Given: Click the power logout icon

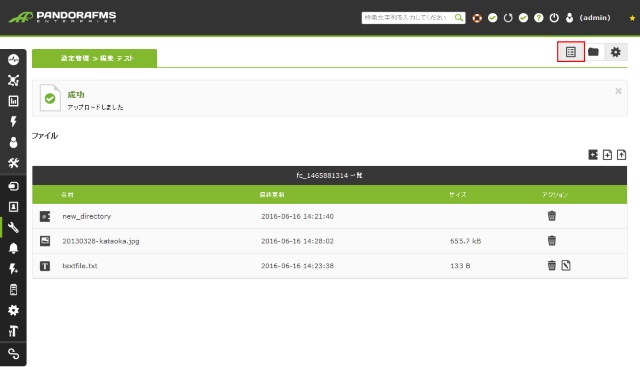Looking at the screenshot, I should (554, 18).
